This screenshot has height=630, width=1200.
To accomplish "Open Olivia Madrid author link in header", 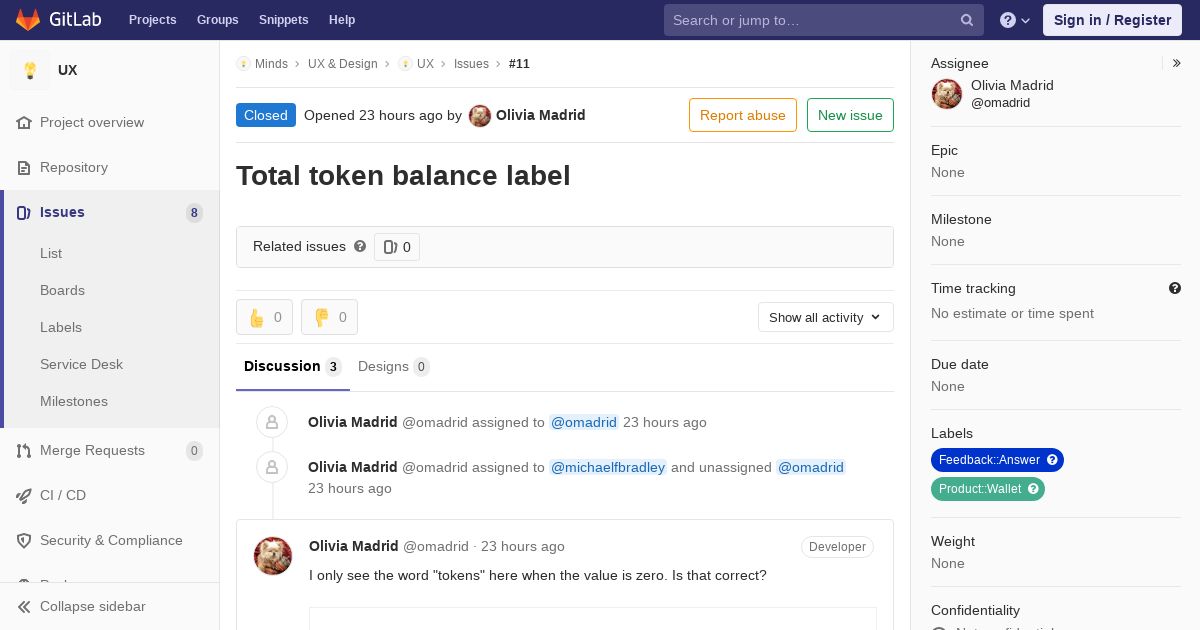I will [x=541, y=115].
